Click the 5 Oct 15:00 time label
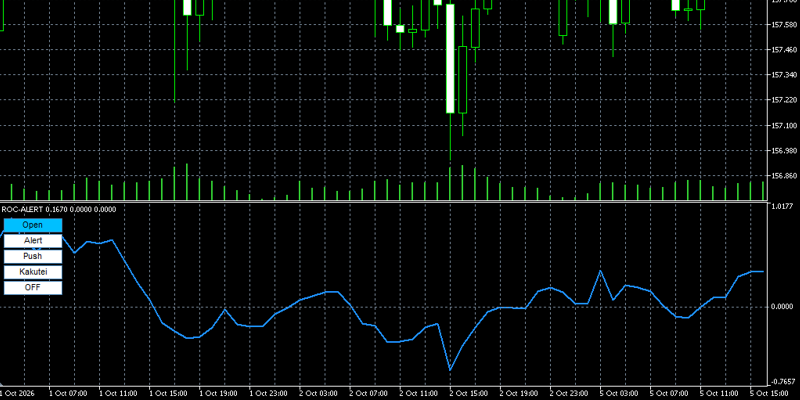Image resolution: width=800 pixels, height=400 pixels. [x=768, y=393]
